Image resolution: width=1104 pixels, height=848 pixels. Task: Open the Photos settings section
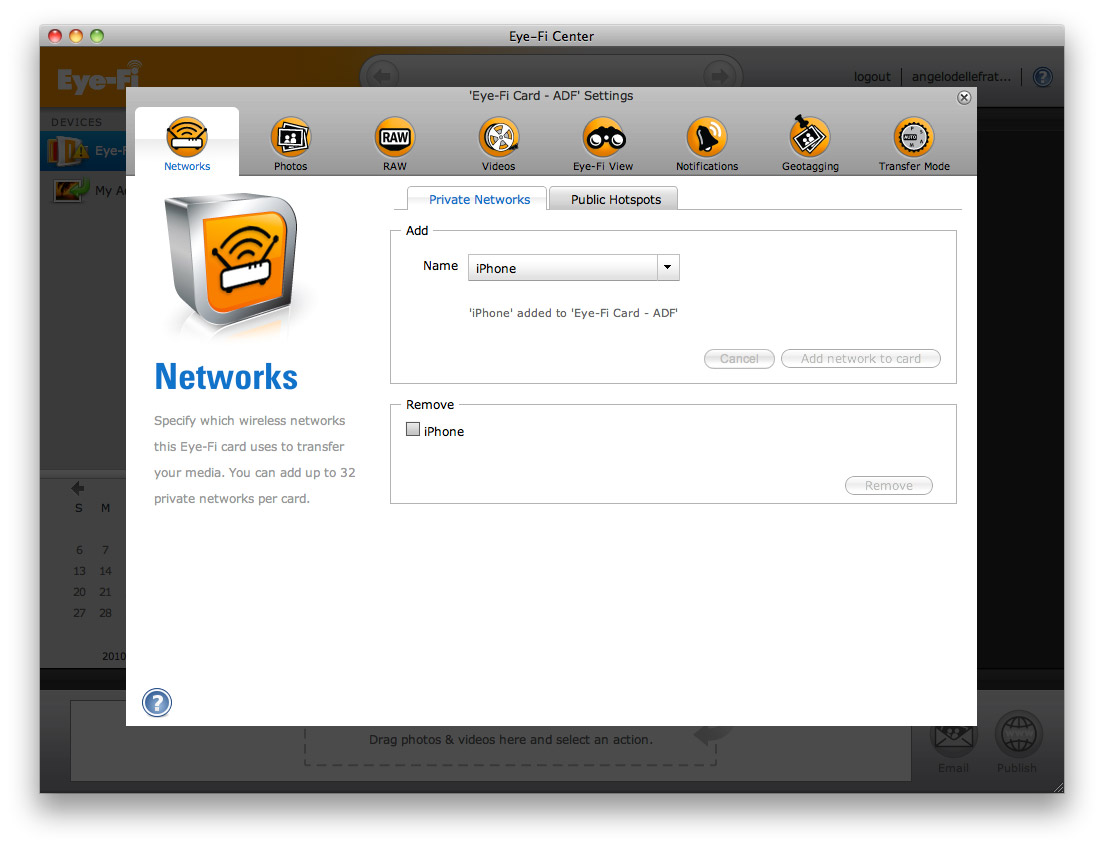(x=290, y=144)
